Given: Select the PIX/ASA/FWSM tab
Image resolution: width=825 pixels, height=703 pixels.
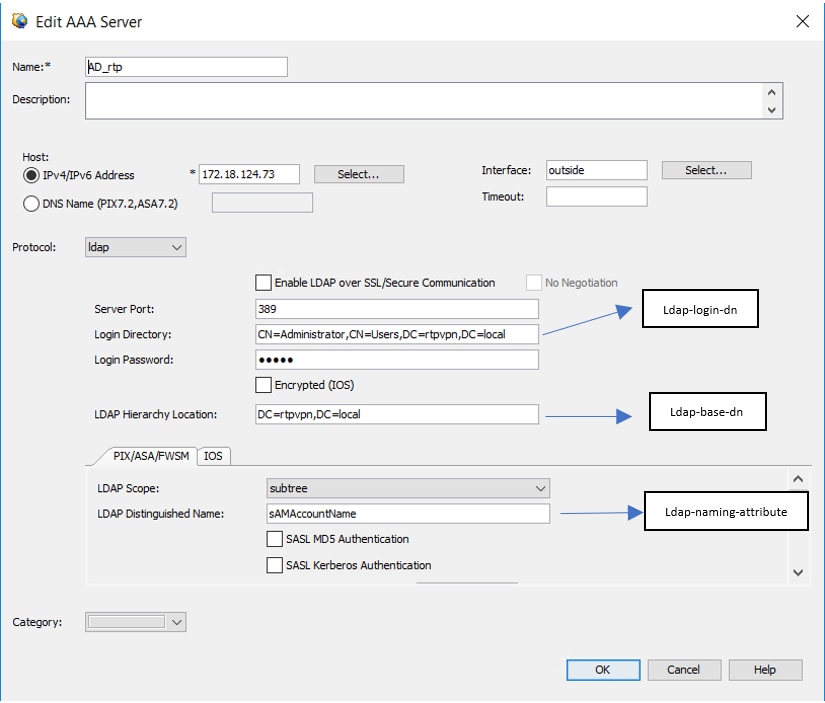Looking at the screenshot, I should click(147, 456).
